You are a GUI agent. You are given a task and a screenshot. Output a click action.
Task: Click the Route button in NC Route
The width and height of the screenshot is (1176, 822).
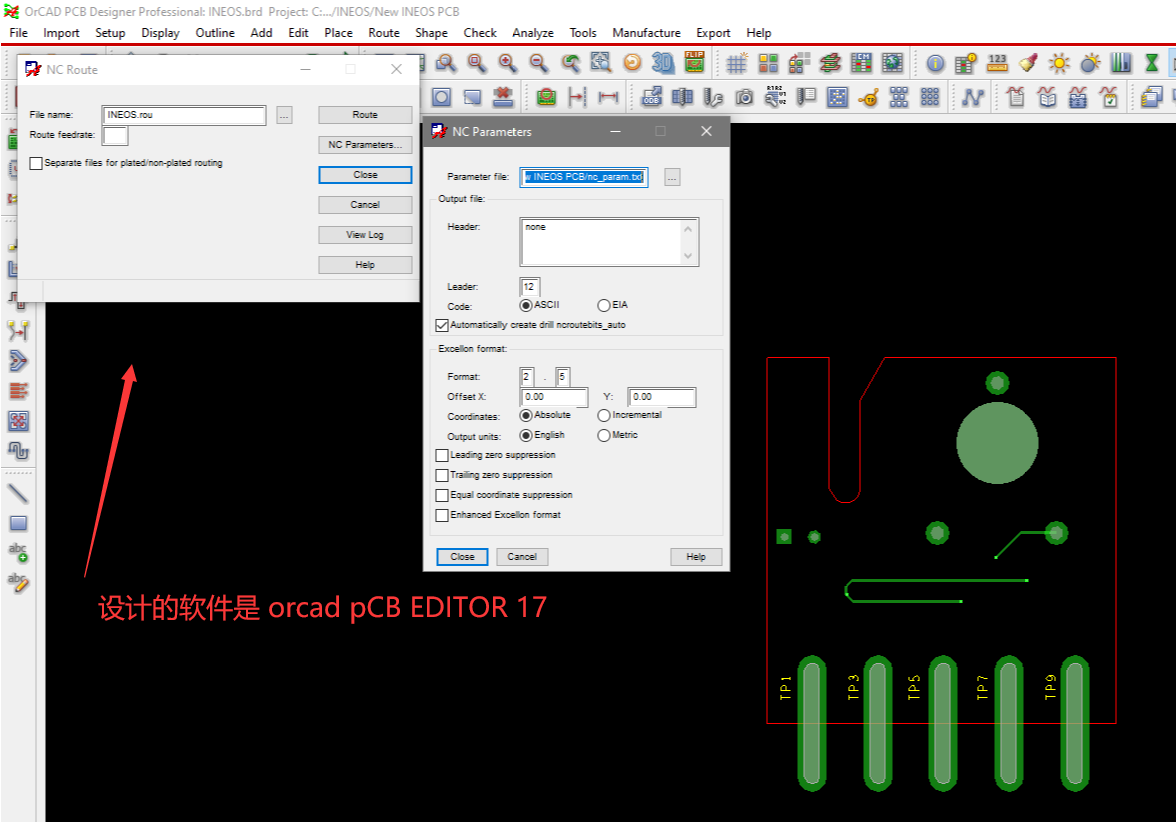click(365, 115)
